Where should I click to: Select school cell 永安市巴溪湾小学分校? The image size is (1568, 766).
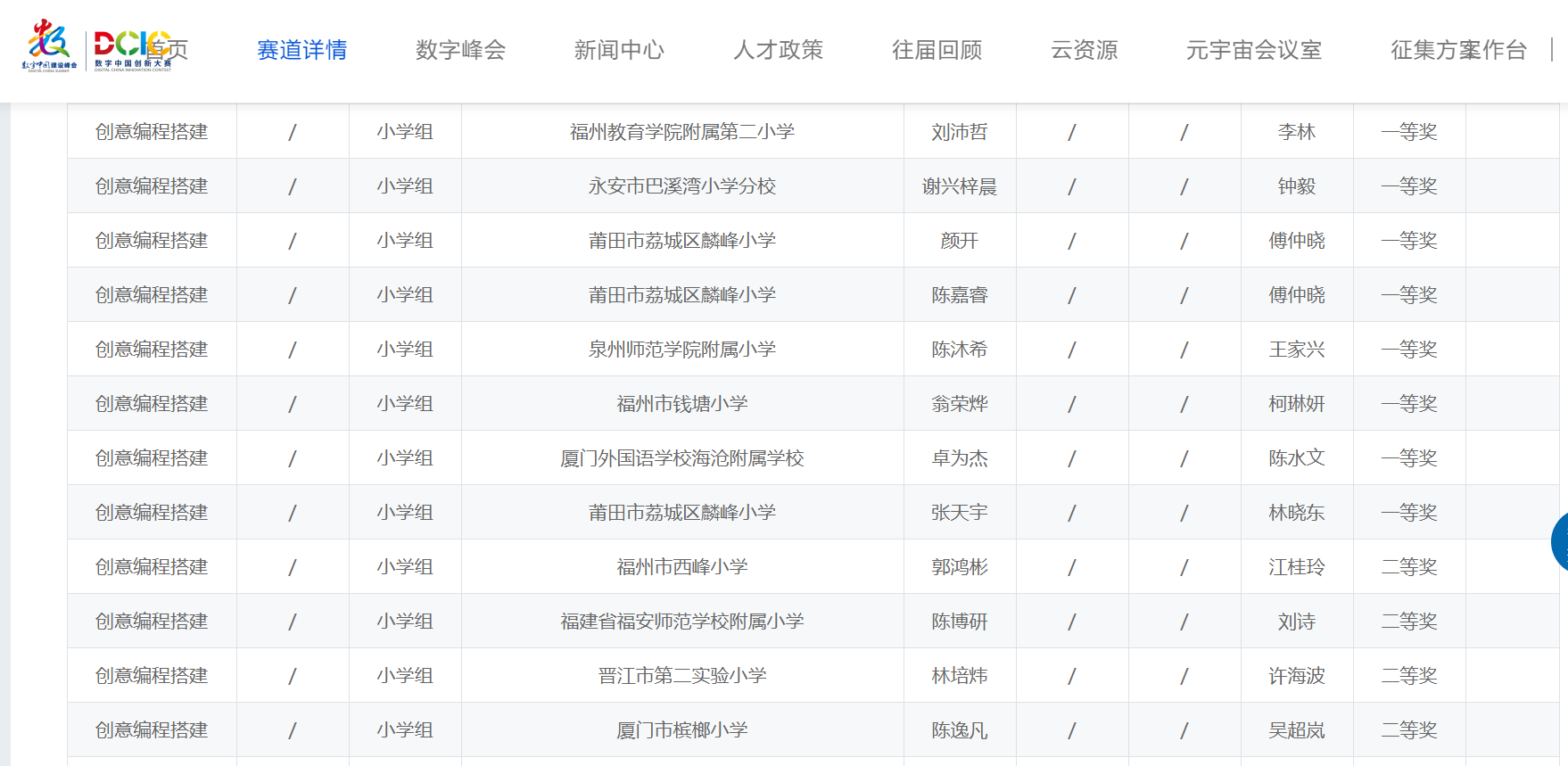coord(682,186)
